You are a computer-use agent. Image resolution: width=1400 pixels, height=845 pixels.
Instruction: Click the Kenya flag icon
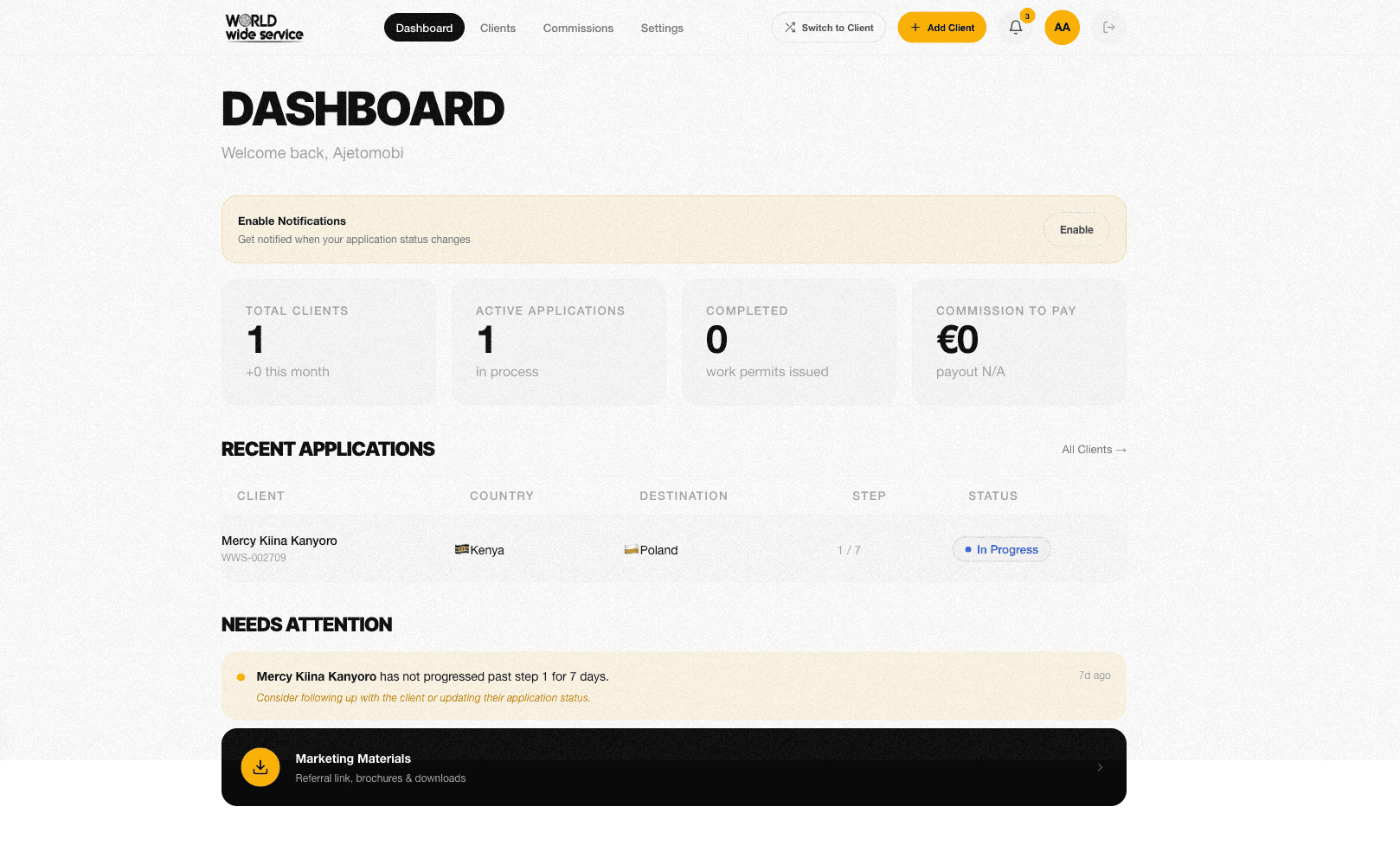coord(462,549)
